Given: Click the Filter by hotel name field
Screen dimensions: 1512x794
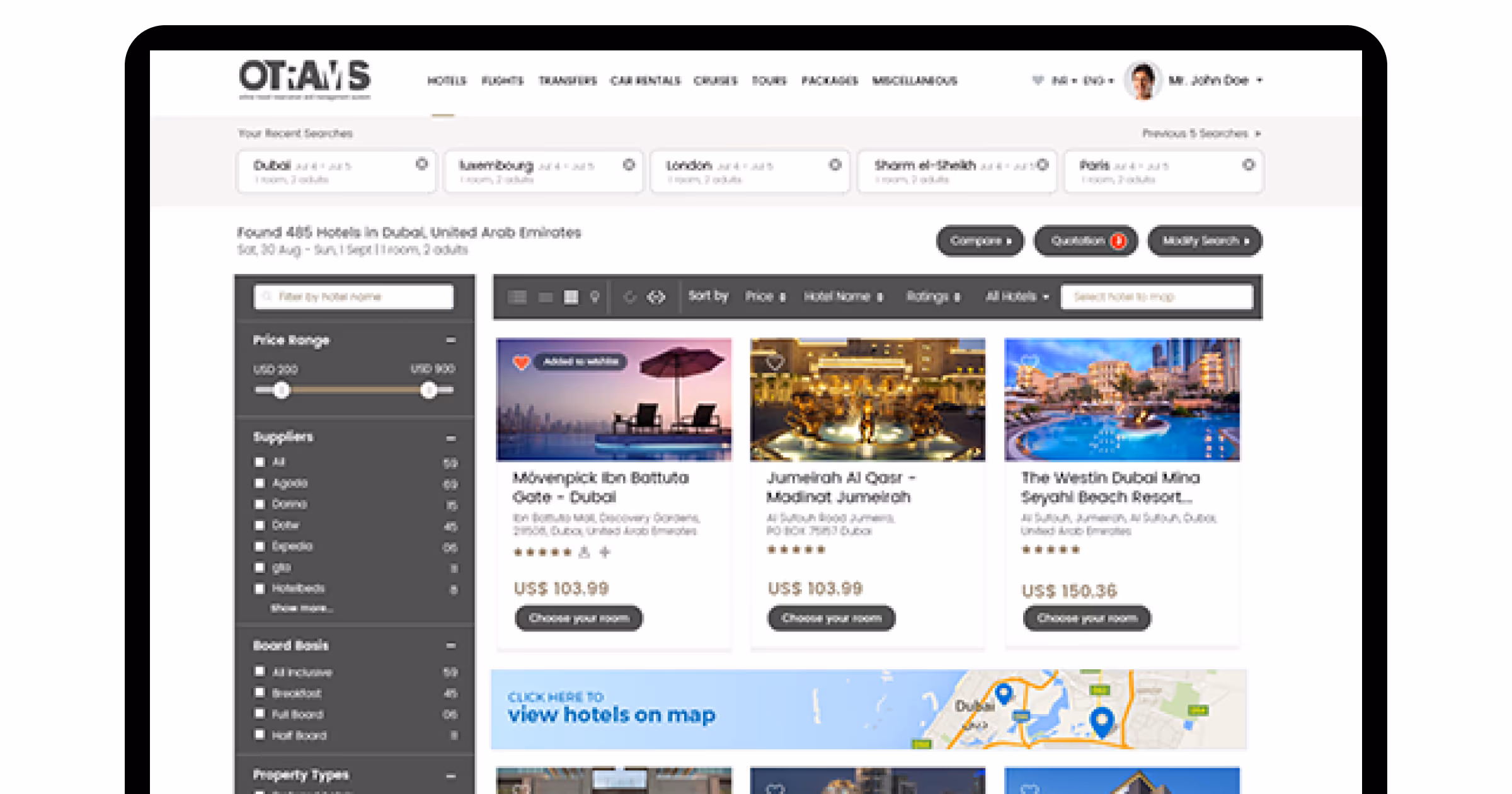Looking at the screenshot, I should tap(353, 297).
